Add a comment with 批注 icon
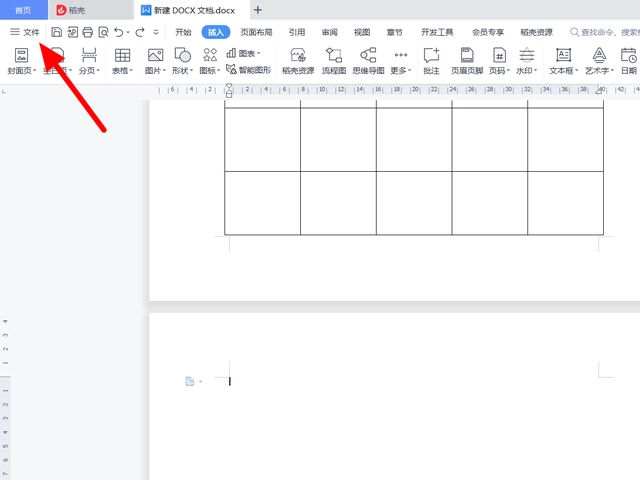The width and height of the screenshot is (640, 480). coord(431,60)
